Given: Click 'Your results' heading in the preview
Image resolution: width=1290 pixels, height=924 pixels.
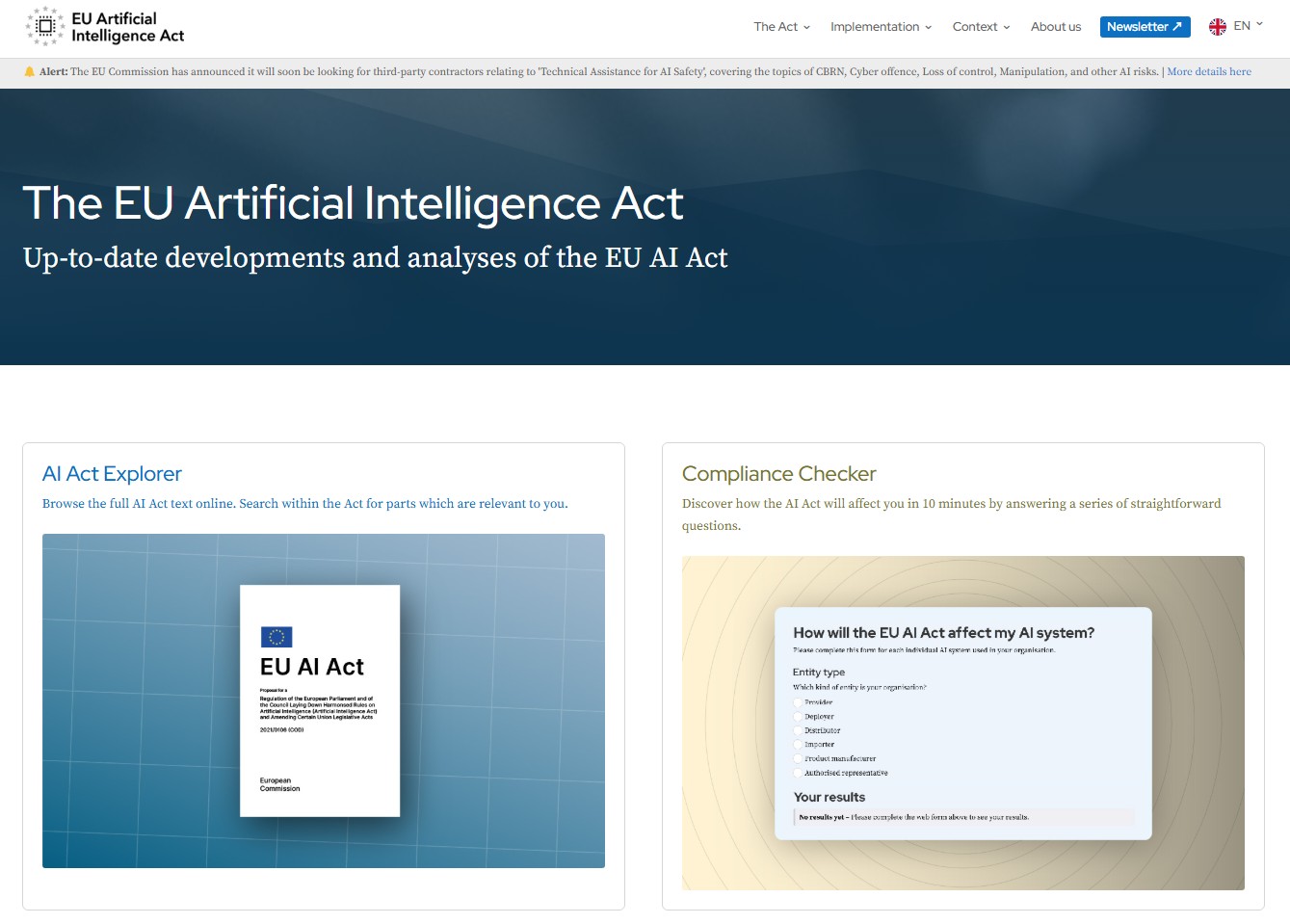Looking at the screenshot, I should 829,798.
